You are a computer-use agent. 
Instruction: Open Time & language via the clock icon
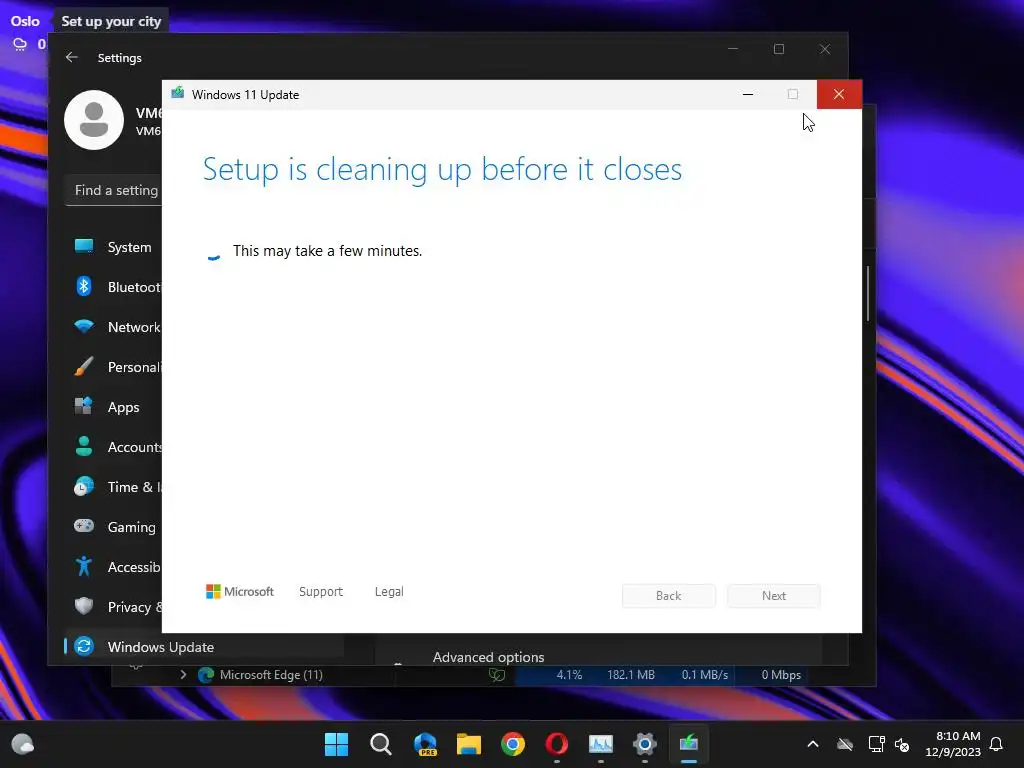[84, 487]
